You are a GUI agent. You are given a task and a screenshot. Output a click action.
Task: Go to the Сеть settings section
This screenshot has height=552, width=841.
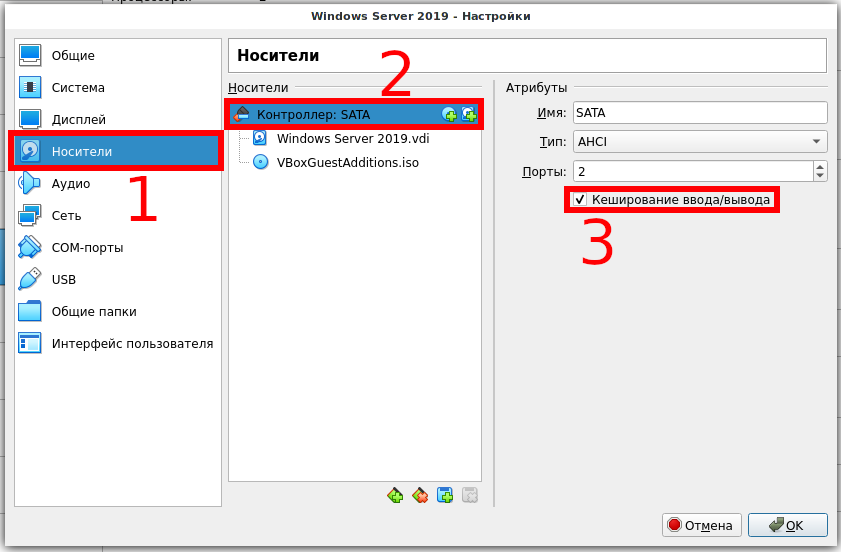point(68,215)
